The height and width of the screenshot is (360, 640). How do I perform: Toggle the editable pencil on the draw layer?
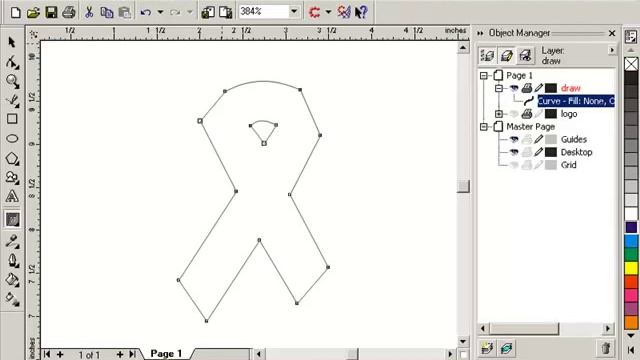[538, 88]
